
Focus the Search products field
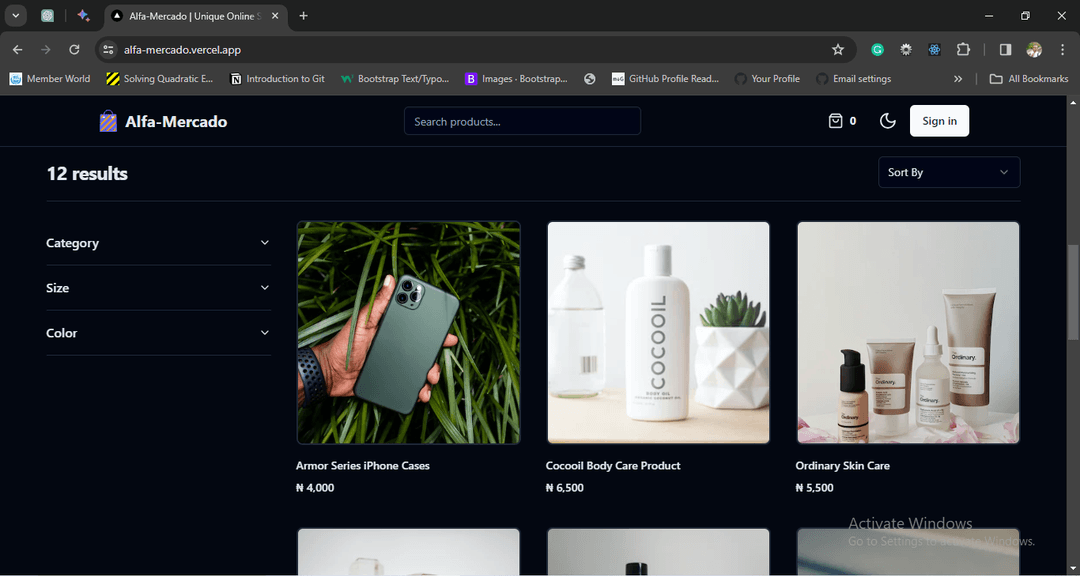click(x=522, y=121)
